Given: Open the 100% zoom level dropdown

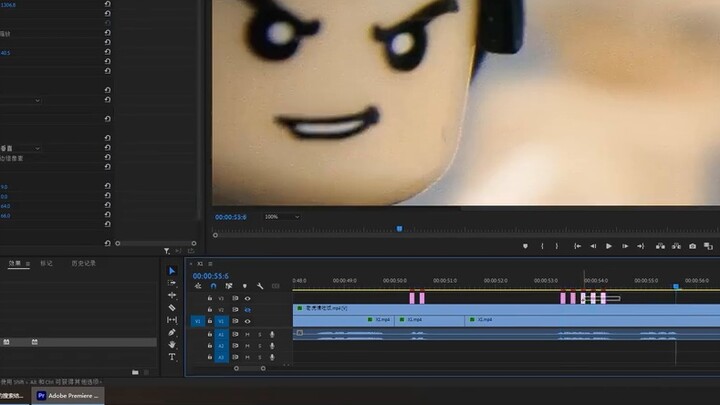Looking at the screenshot, I should pos(282,217).
